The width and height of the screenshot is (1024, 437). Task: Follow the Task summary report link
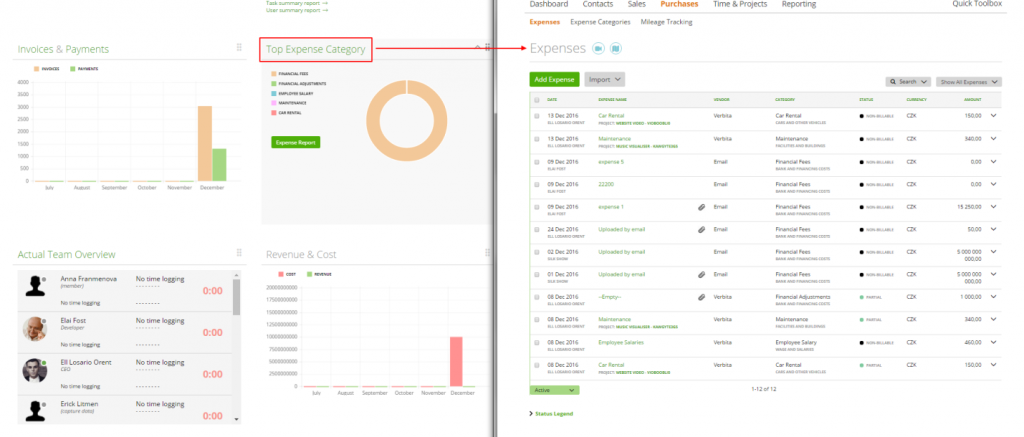coord(296,3)
